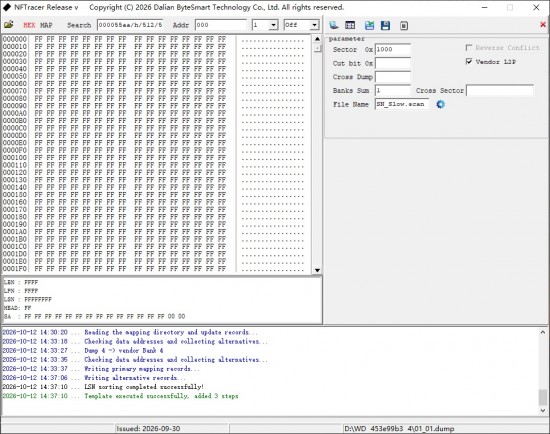Open the dropdown showing value 1
Screen dimensions: 550x434
click(x=265, y=25)
